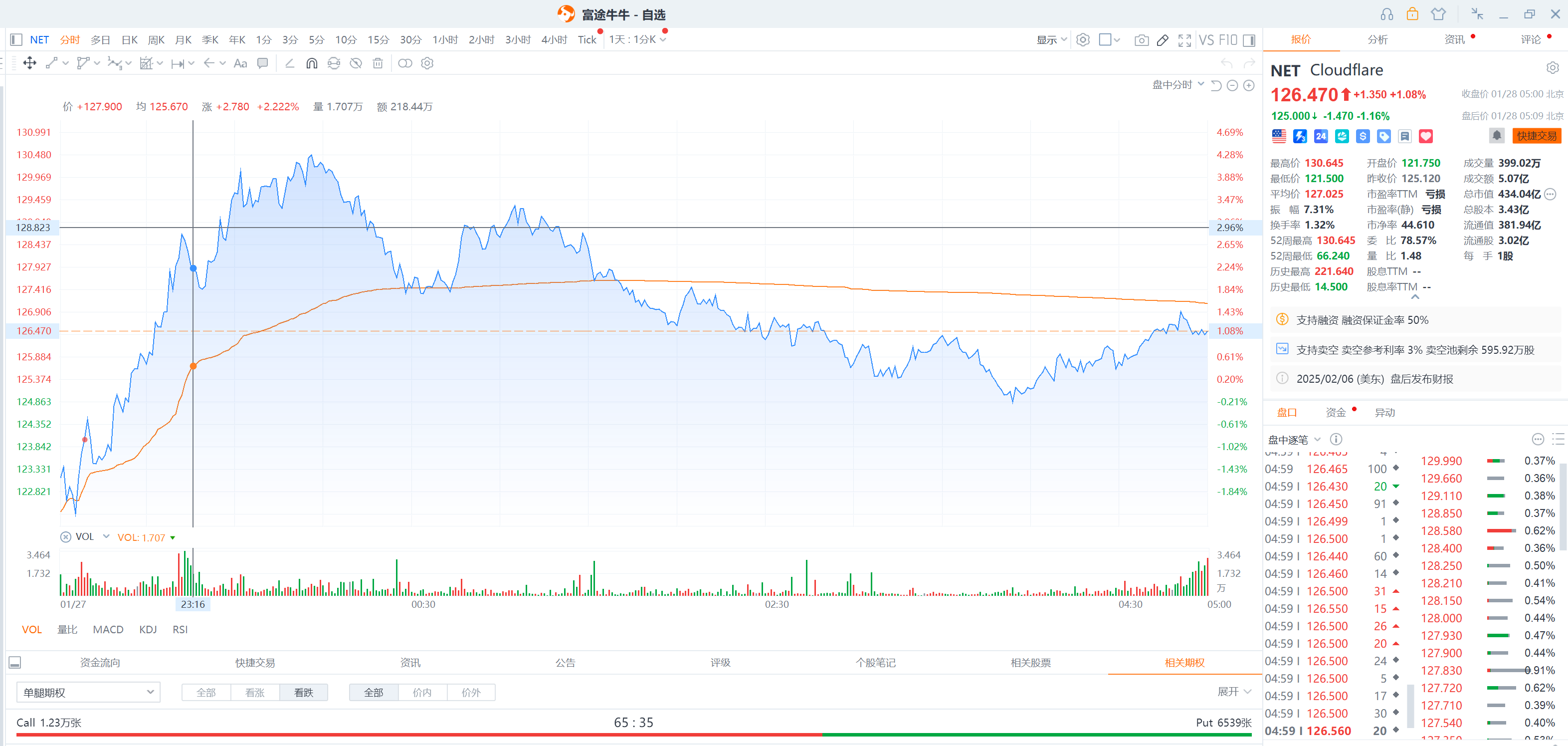Open the VS comparison tool
This screenshot has height=746, width=1568.
1206,40
